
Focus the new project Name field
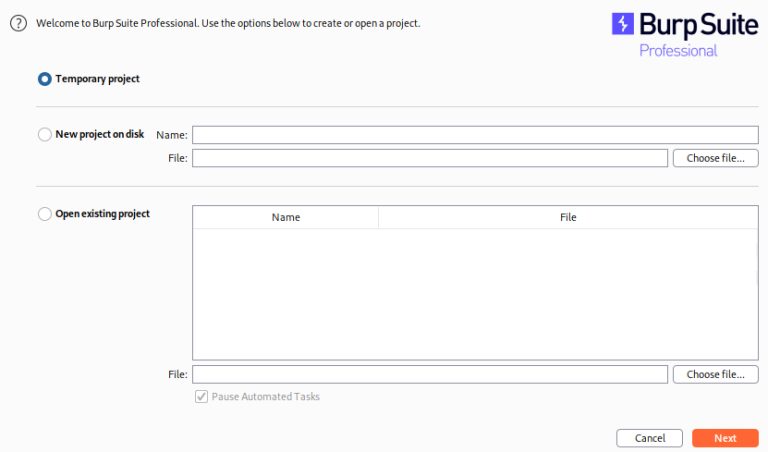click(475, 134)
